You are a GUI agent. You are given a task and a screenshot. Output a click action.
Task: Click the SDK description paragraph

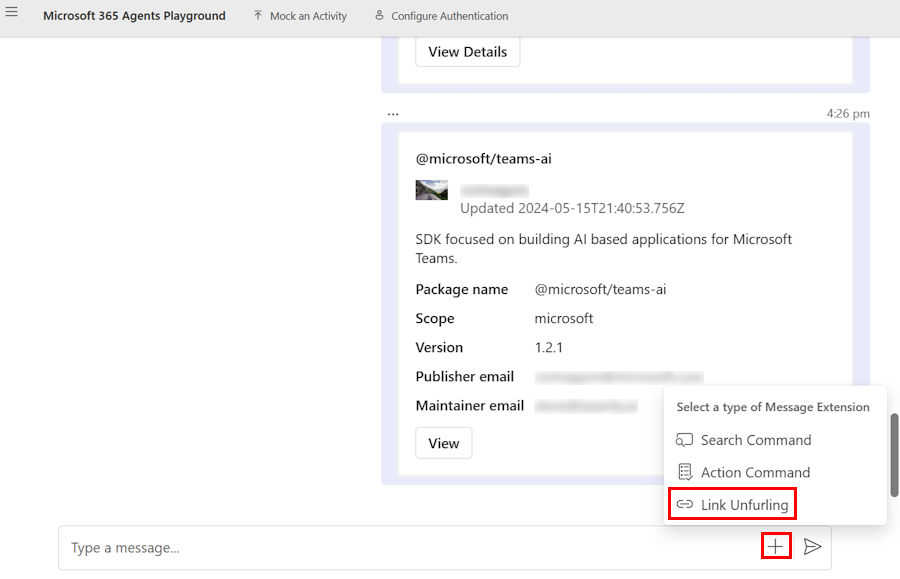click(603, 248)
